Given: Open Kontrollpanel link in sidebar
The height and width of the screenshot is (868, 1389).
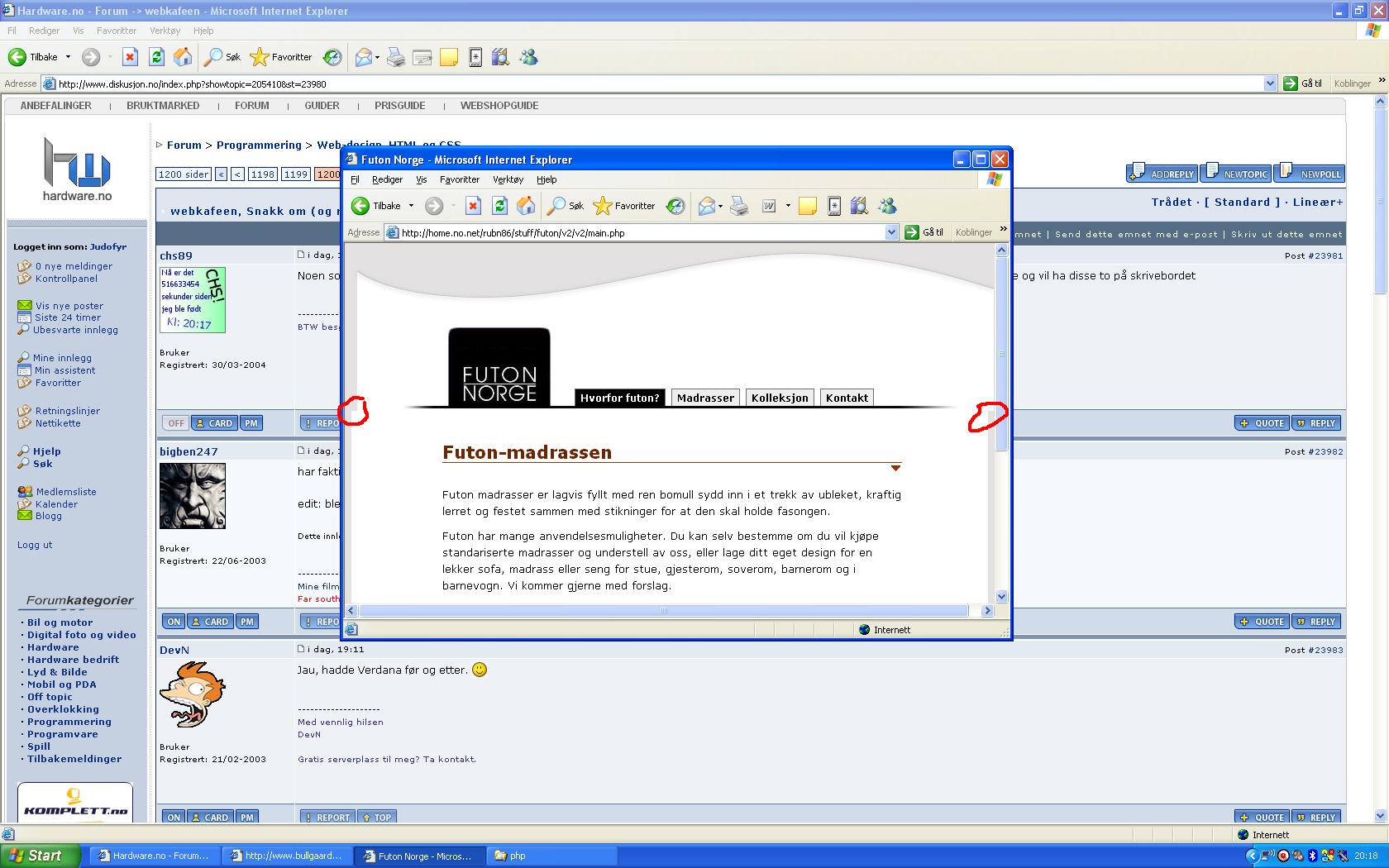Looking at the screenshot, I should coord(66,279).
